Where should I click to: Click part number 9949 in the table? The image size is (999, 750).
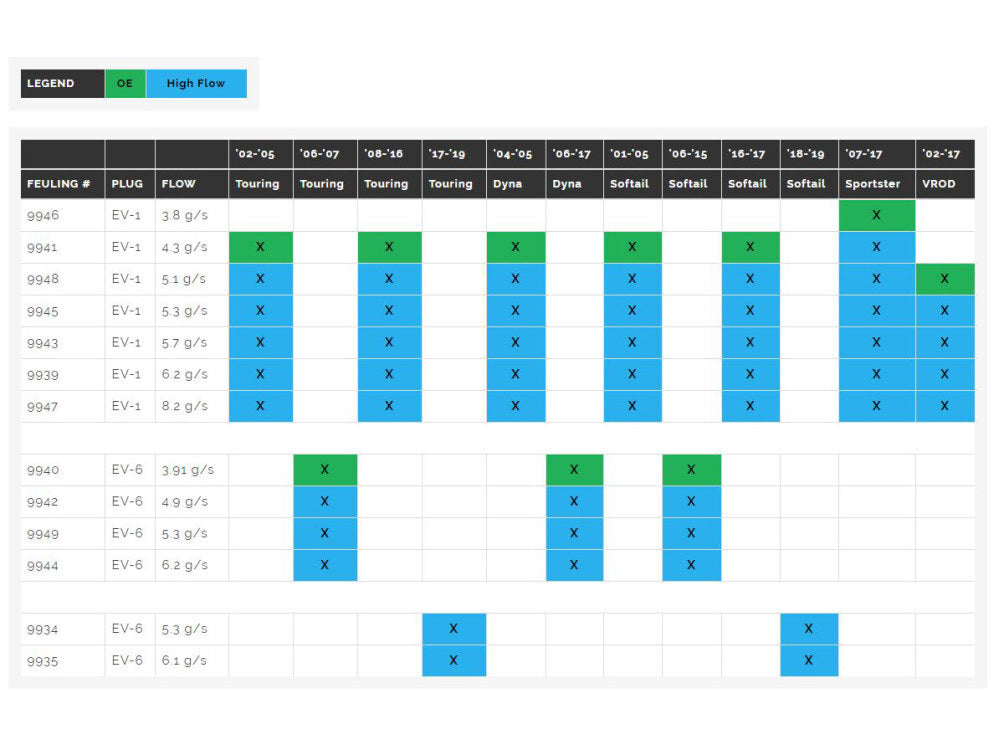click(43, 534)
